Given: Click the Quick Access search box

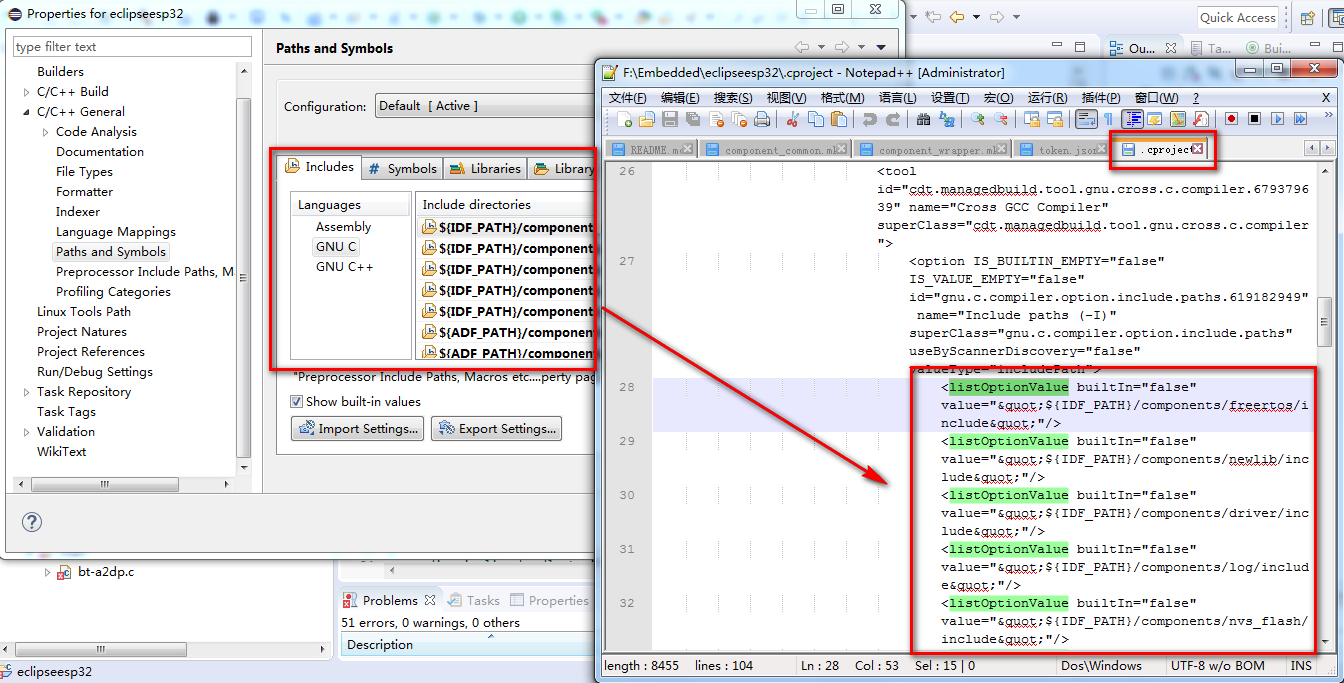Looking at the screenshot, I should (x=1238, y=17).
